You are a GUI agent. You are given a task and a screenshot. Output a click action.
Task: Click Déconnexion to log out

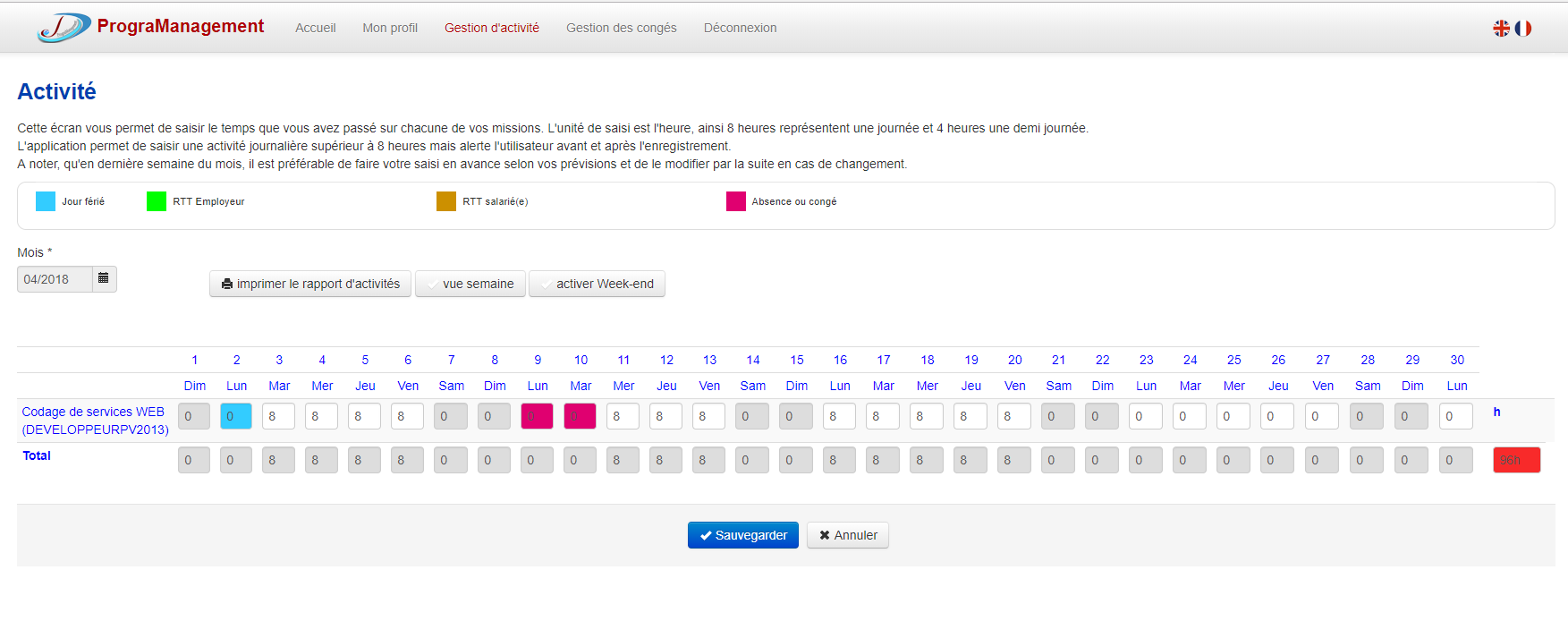click(x=740, y=28)
